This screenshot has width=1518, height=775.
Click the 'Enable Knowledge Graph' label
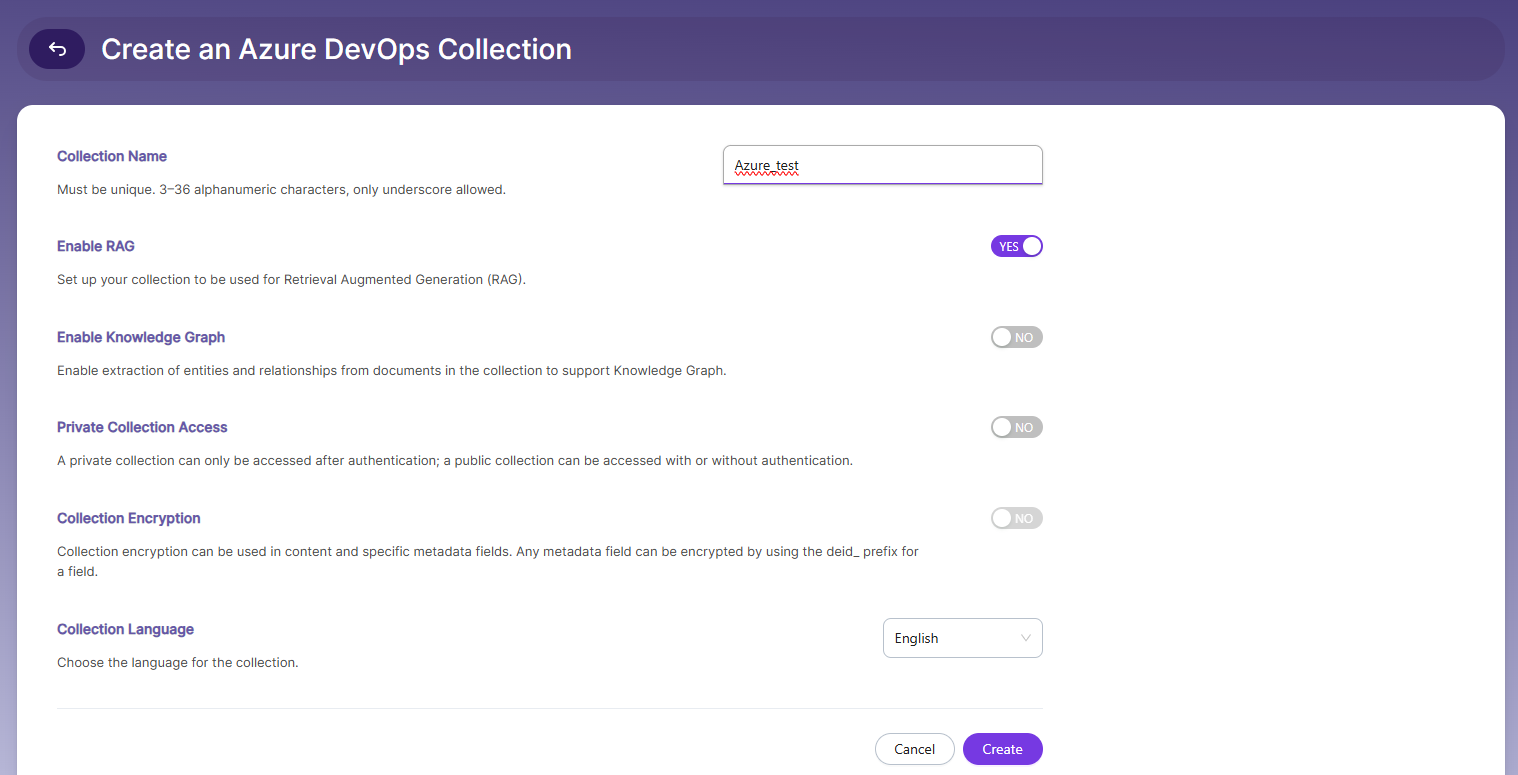click(x=141, y=337)
